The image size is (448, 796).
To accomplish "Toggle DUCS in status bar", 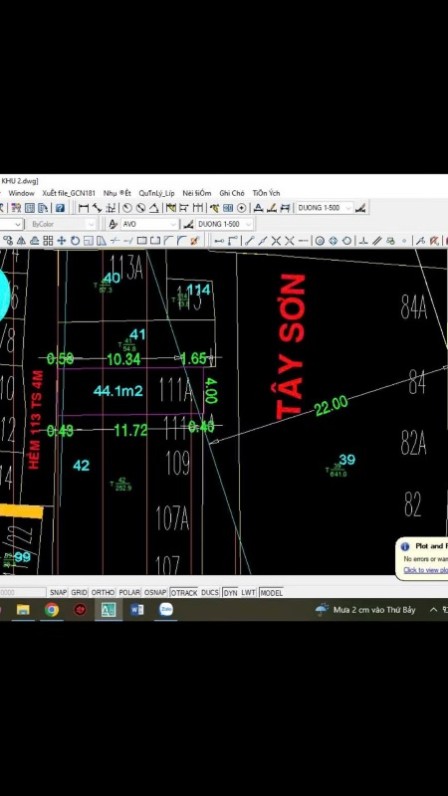I will pos(210,592).
